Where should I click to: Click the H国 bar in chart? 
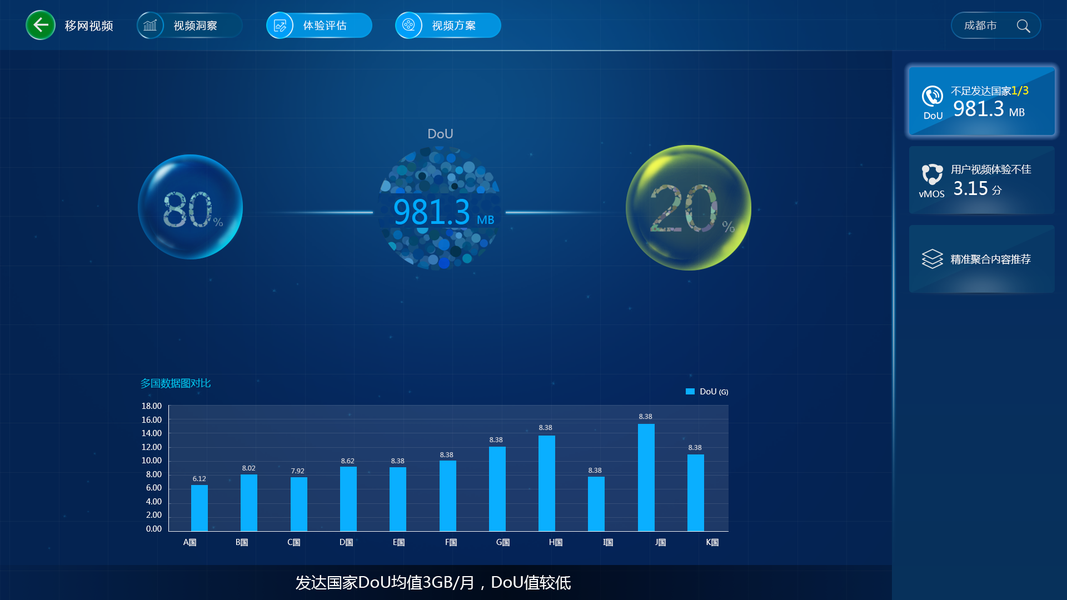pyautogui.click(x=546, y=483)
